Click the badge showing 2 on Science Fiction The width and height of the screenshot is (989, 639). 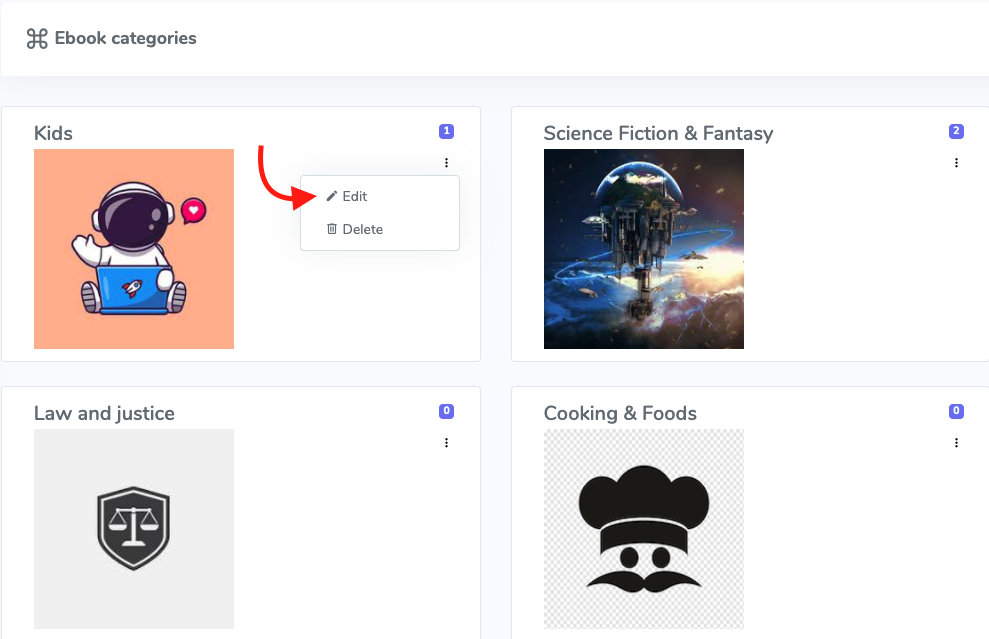pos(956,131)
